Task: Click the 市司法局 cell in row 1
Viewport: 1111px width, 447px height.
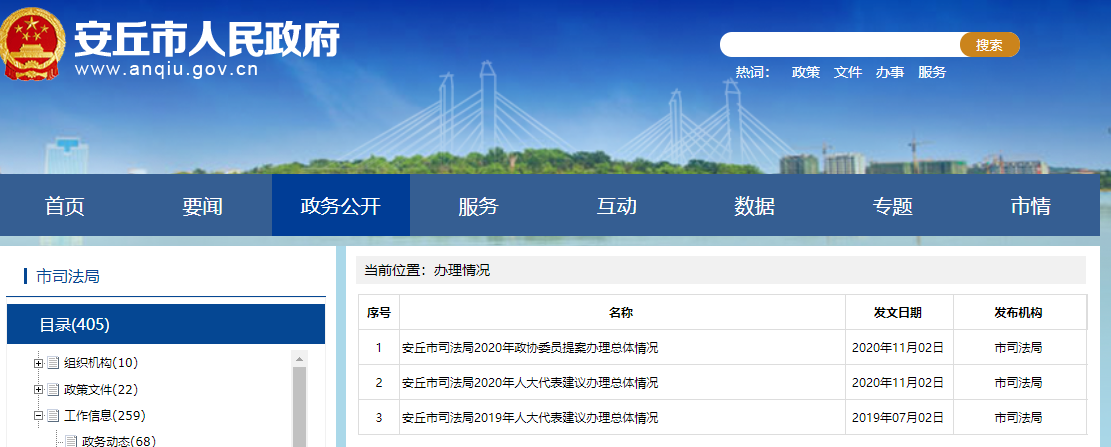Action: [x=1018, y=348]
